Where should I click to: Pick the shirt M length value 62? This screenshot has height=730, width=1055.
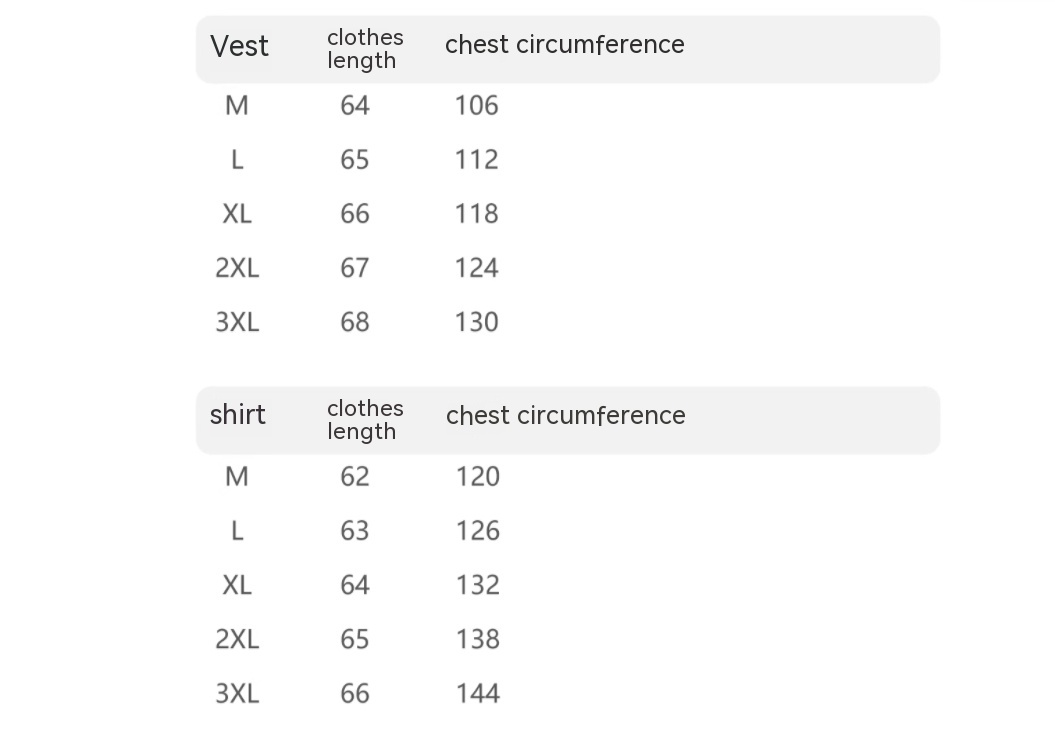click(355, 477)
